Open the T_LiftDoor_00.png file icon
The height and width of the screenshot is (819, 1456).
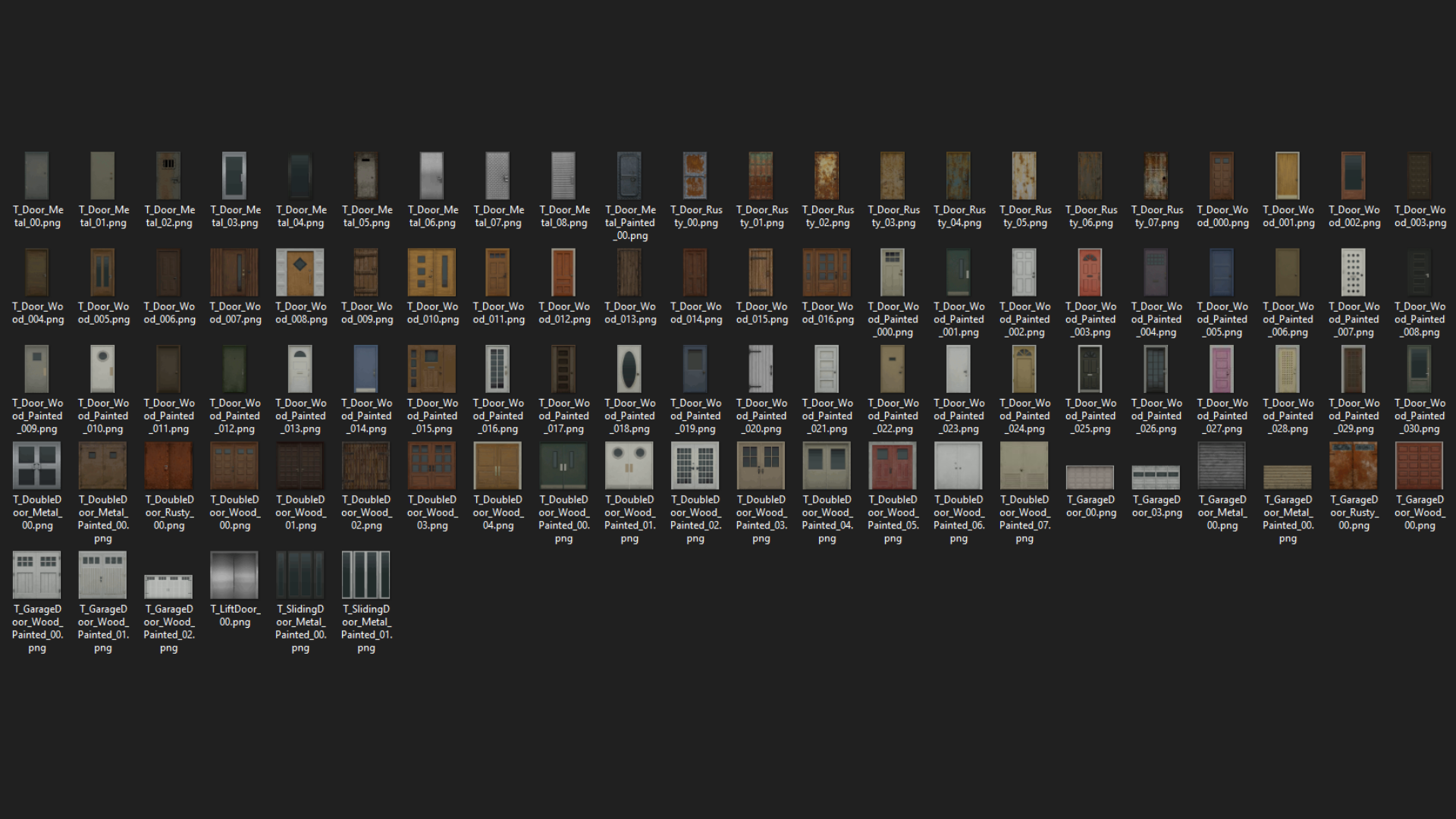tap(234, 576)
